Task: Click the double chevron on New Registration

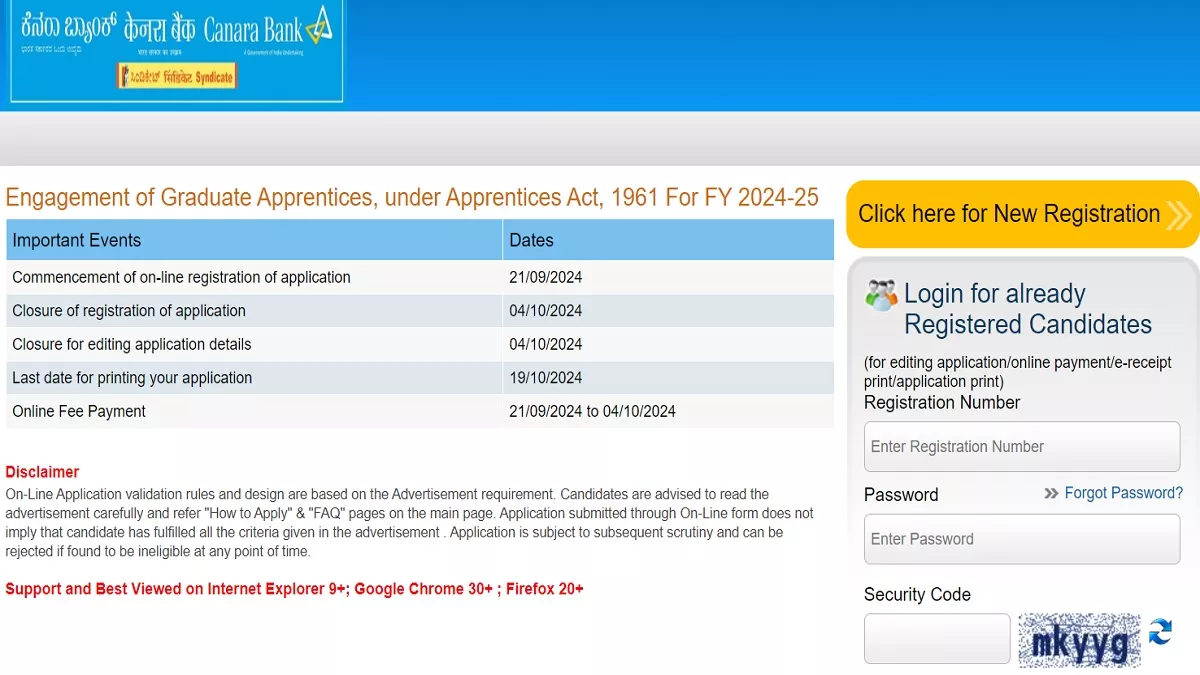Action: [1179, 215]
